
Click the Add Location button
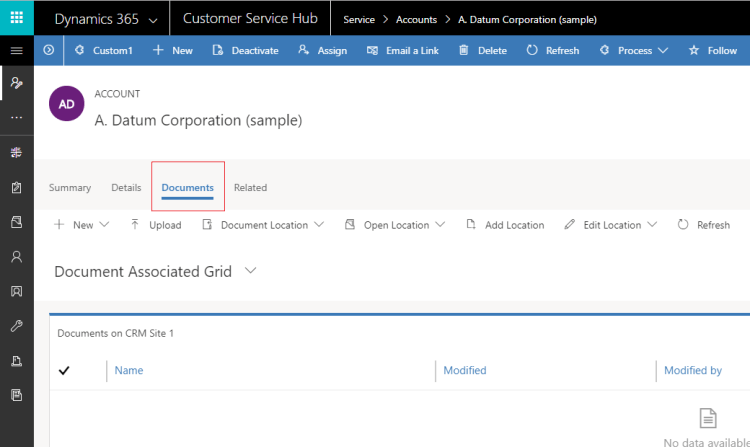(x=505, y=225)
